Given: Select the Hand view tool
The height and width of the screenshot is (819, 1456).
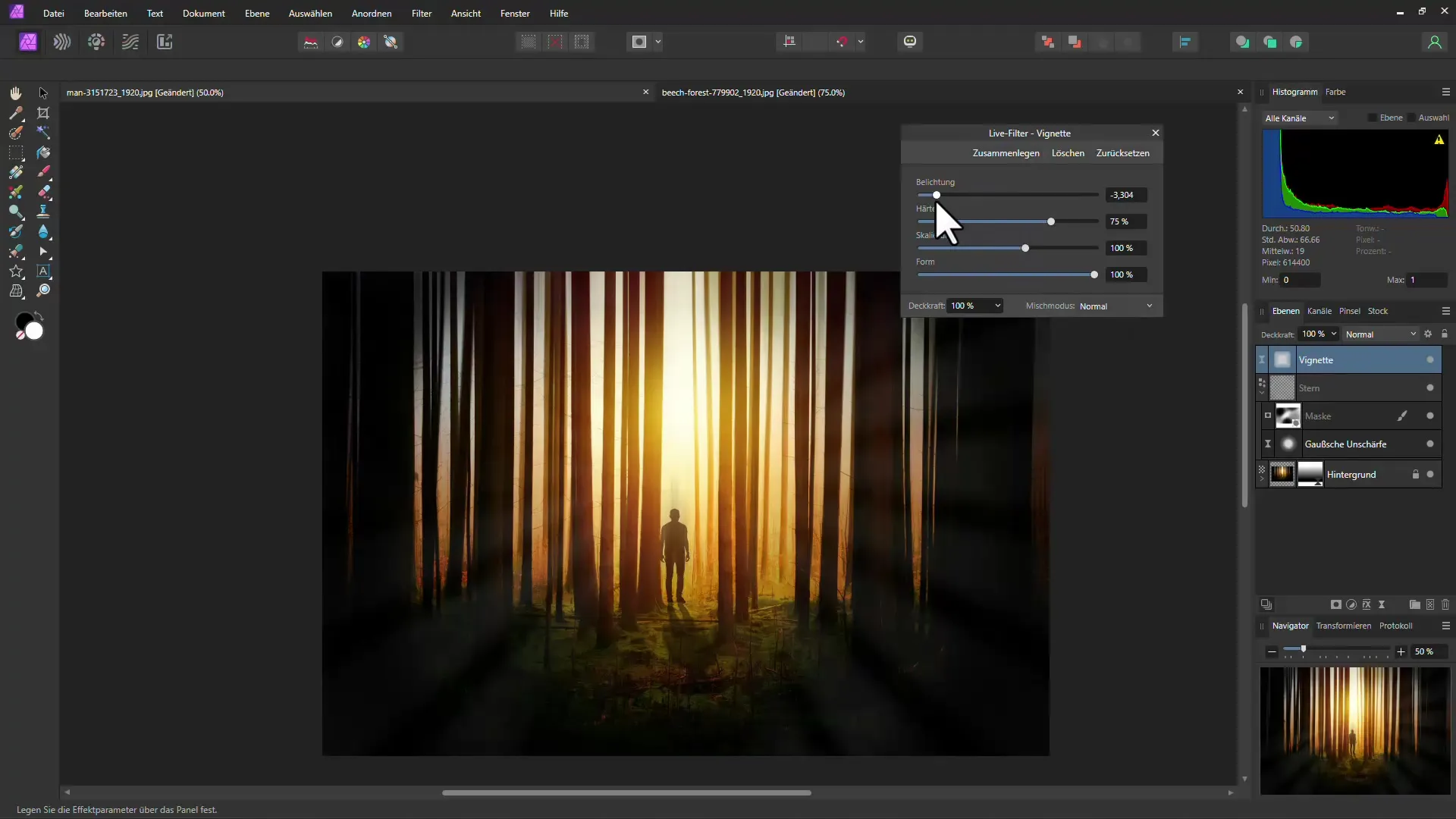Looking at the screenshot, I should 15,93.
